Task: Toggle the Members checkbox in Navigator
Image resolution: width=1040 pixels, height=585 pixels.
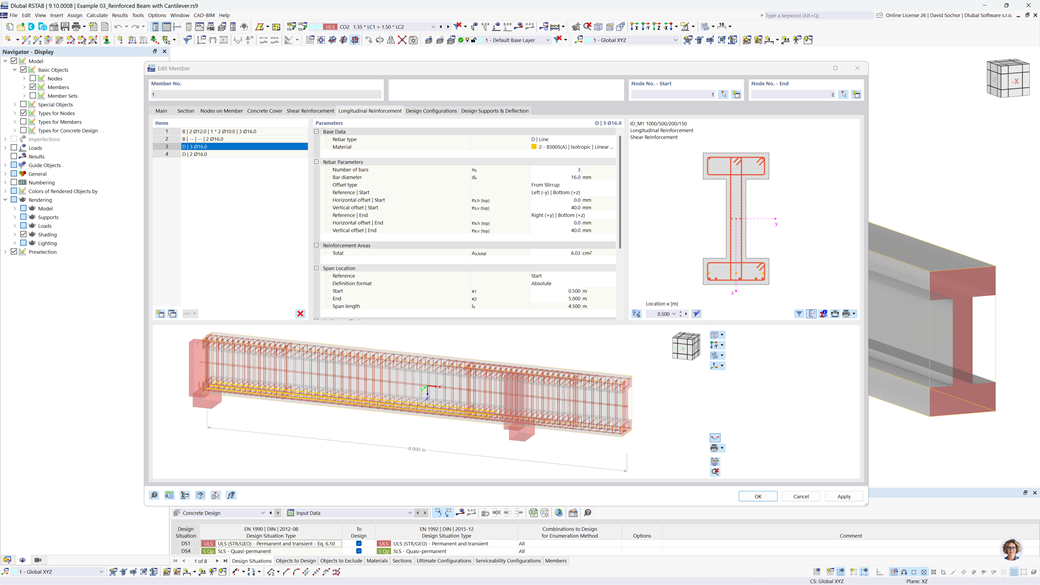Action: tap(33, 87)
